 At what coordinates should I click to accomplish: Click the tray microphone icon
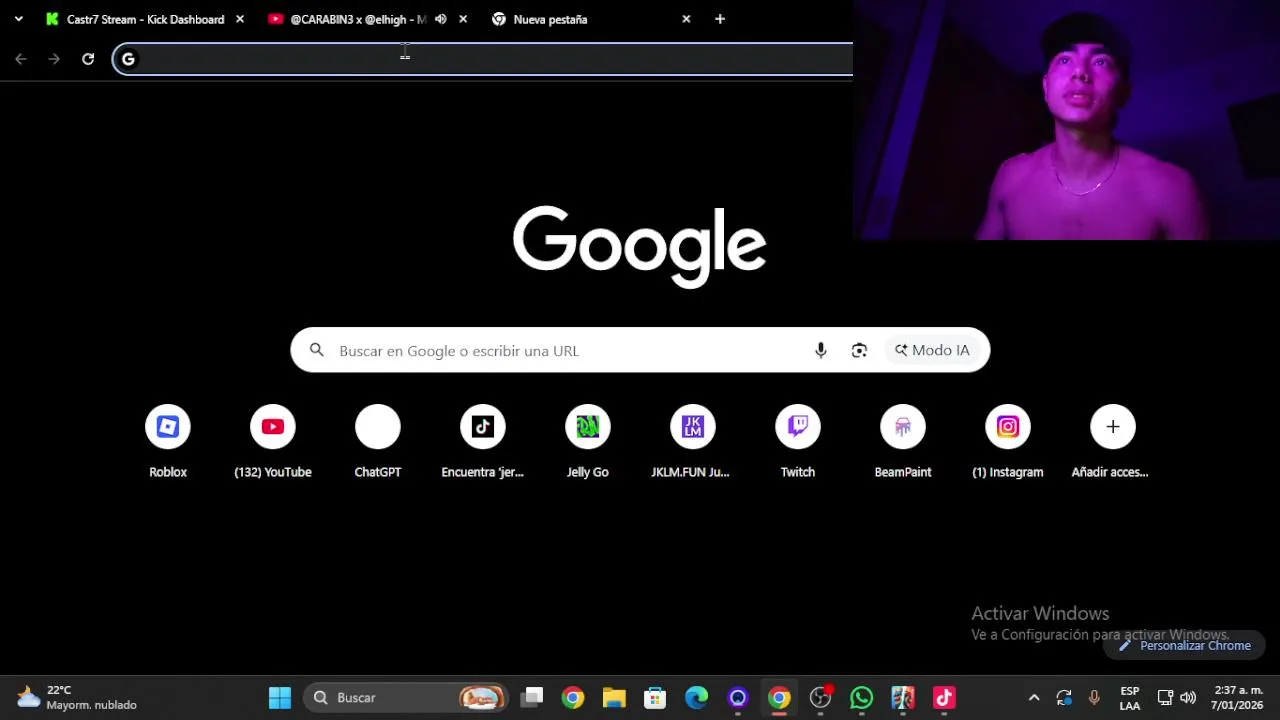click(1094, 698)
